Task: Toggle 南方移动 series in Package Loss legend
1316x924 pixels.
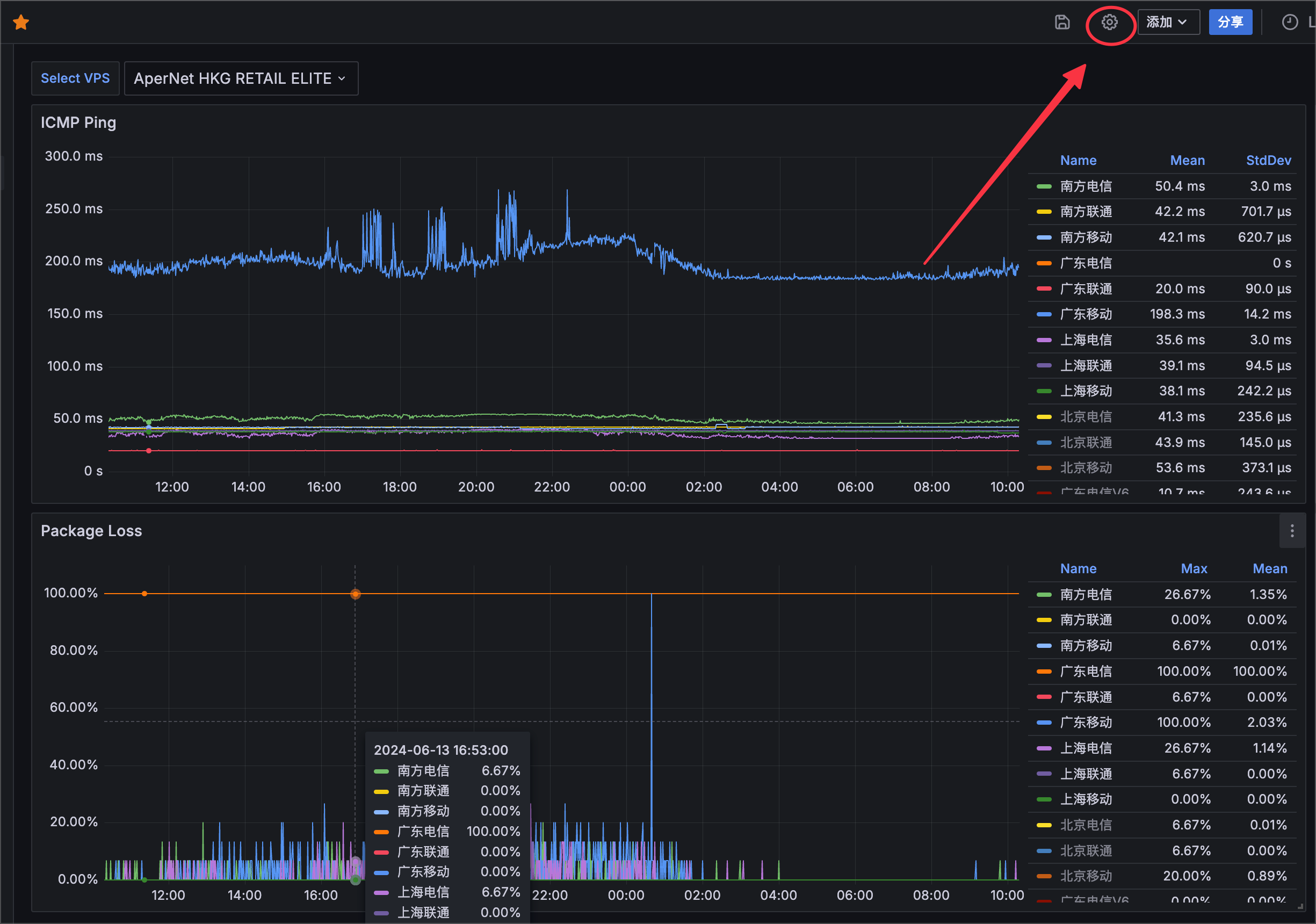Action: [x=1086, y=645]
